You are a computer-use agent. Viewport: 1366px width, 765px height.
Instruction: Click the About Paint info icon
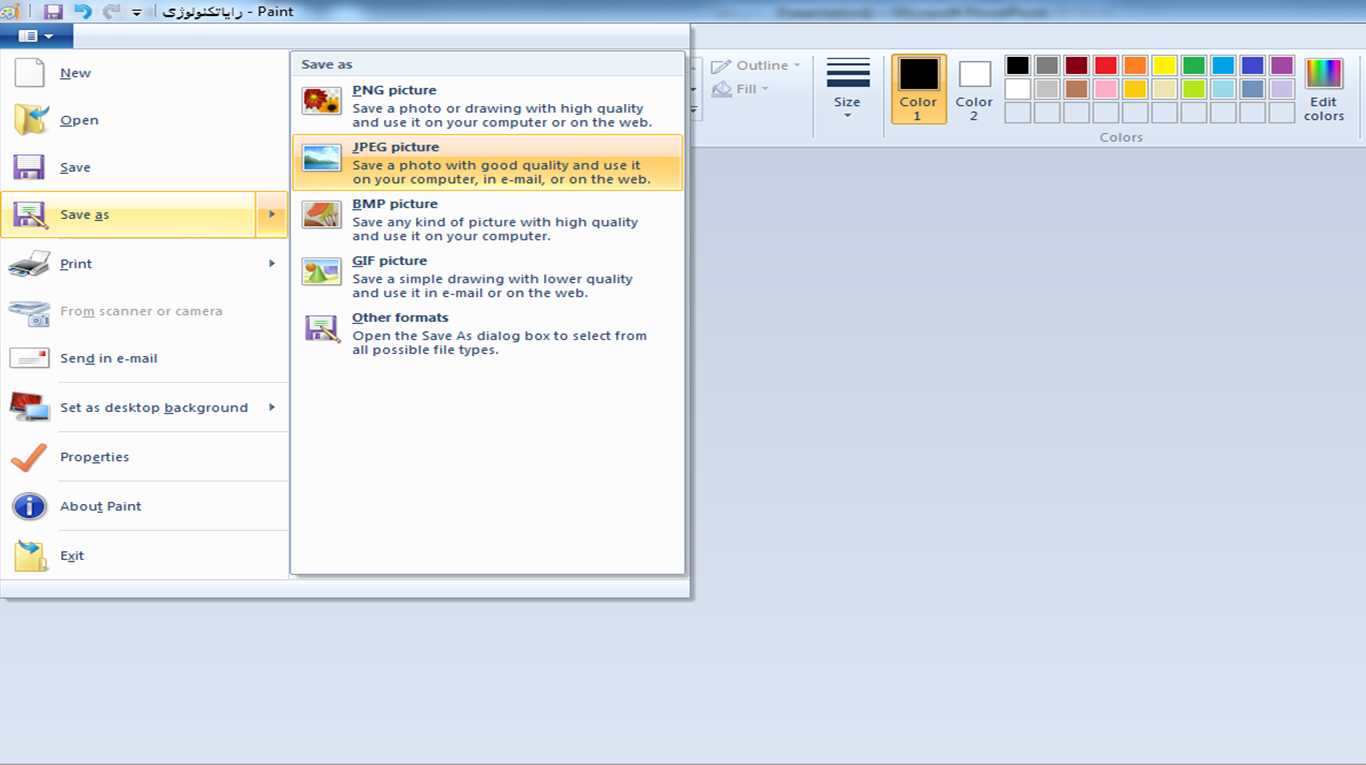(29, 506)
